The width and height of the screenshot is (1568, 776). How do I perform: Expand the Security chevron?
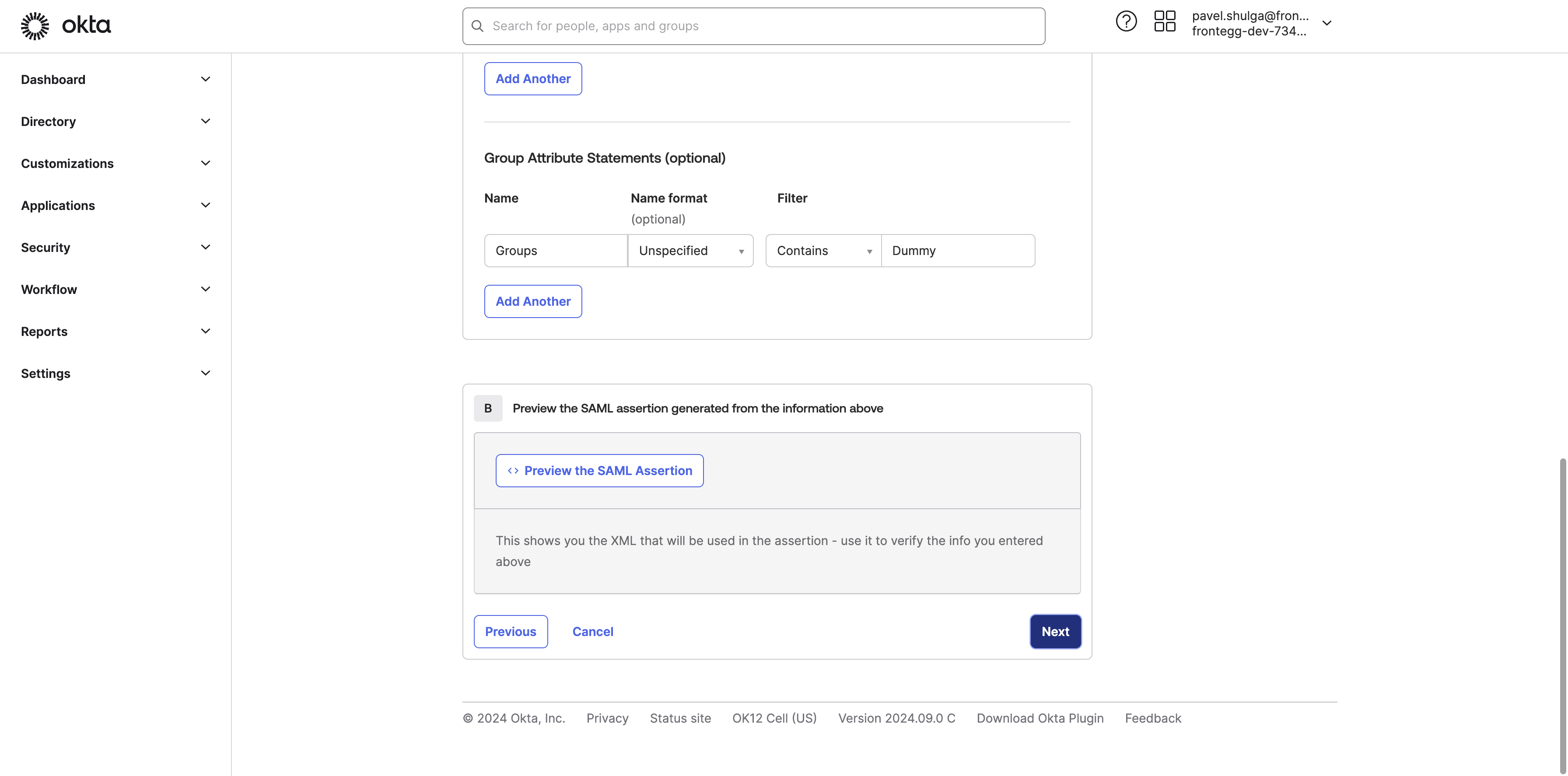(206, 247)
